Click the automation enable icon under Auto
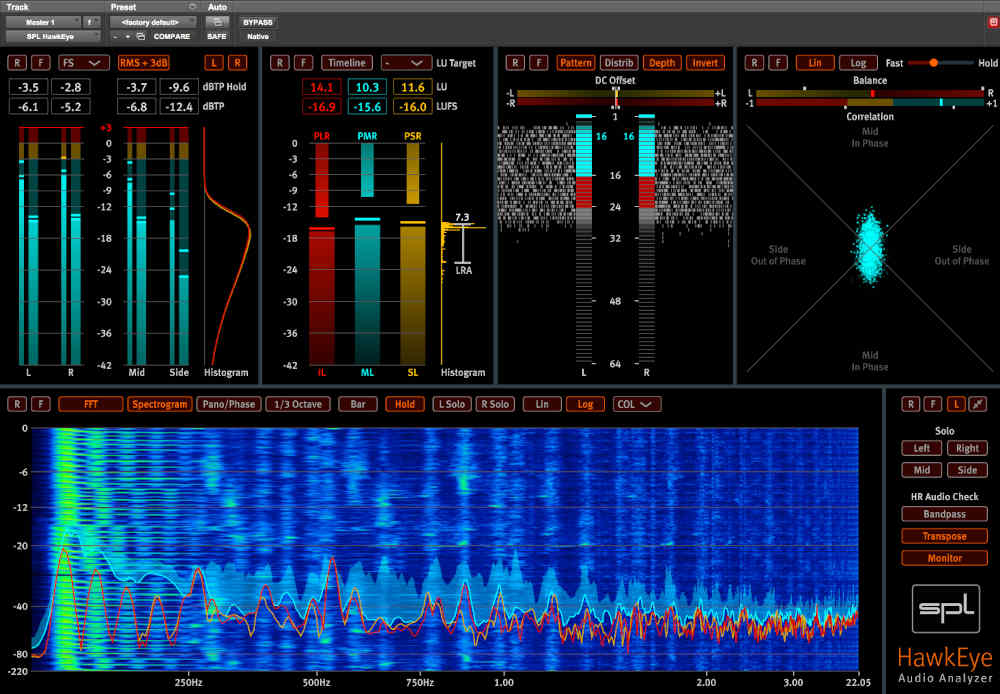This screenshot has height=694, width=1000. [216, 21]
